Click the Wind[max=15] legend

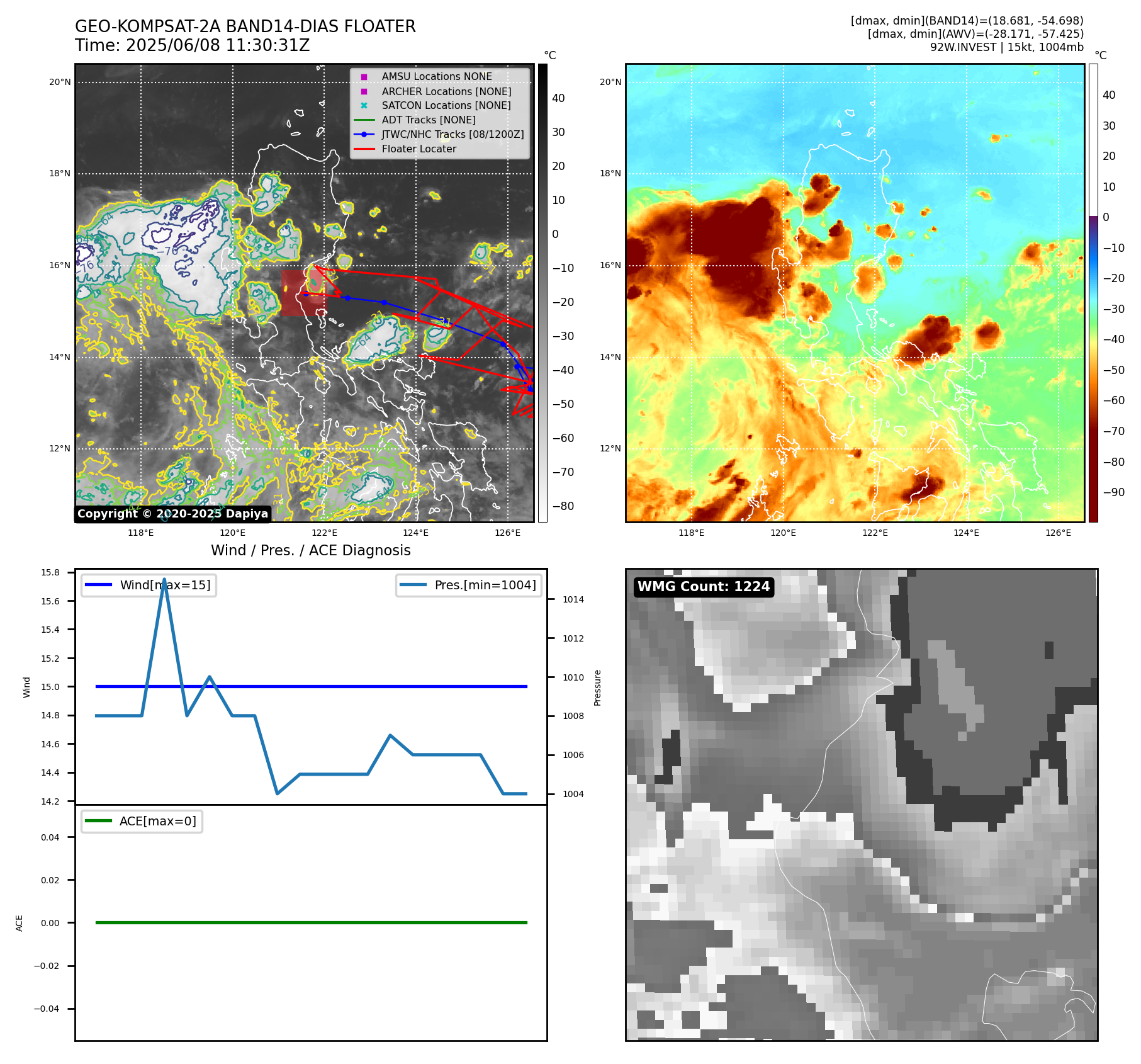tap(149, 585)
